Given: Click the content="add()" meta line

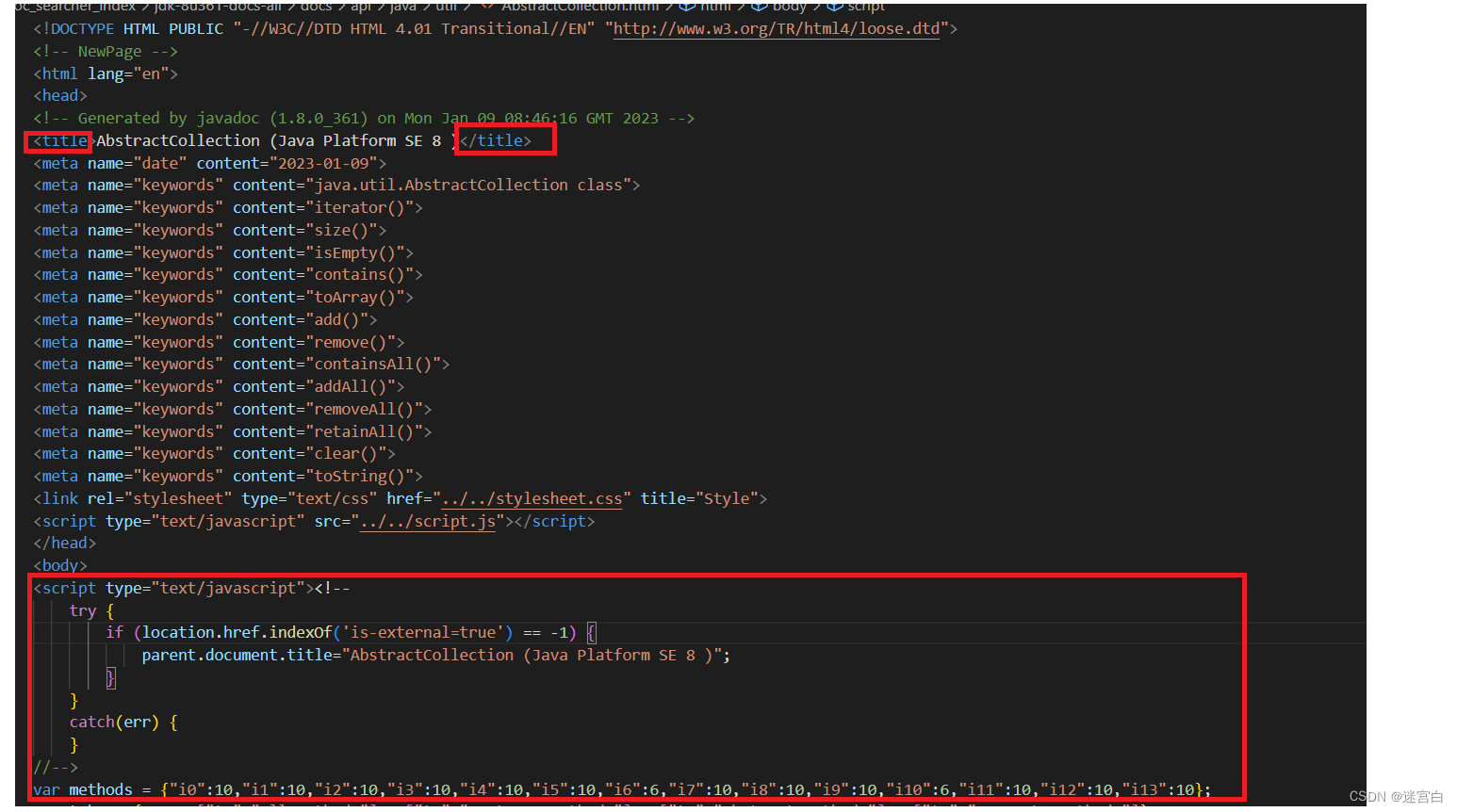Looking at the screenshot, I should coord(205,319).
